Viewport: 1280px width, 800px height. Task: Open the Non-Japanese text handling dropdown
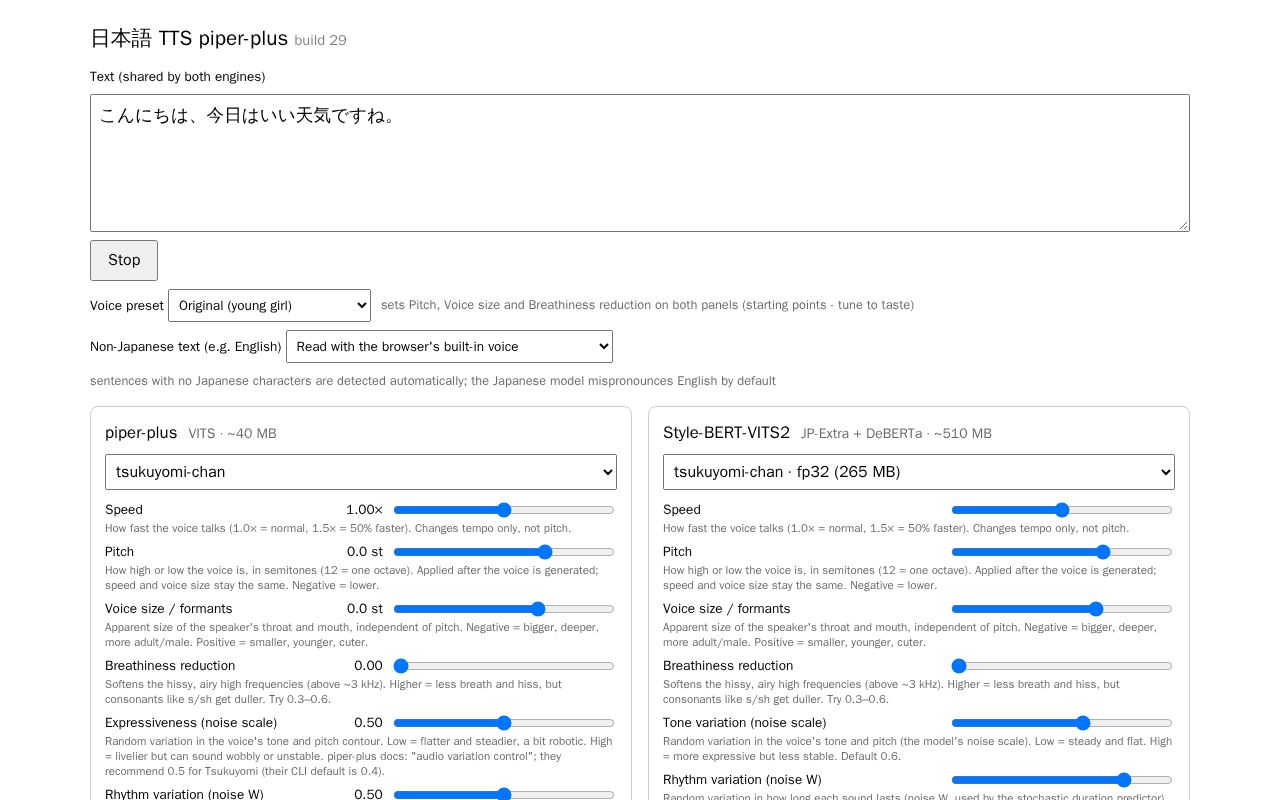(x=449, y=346)
